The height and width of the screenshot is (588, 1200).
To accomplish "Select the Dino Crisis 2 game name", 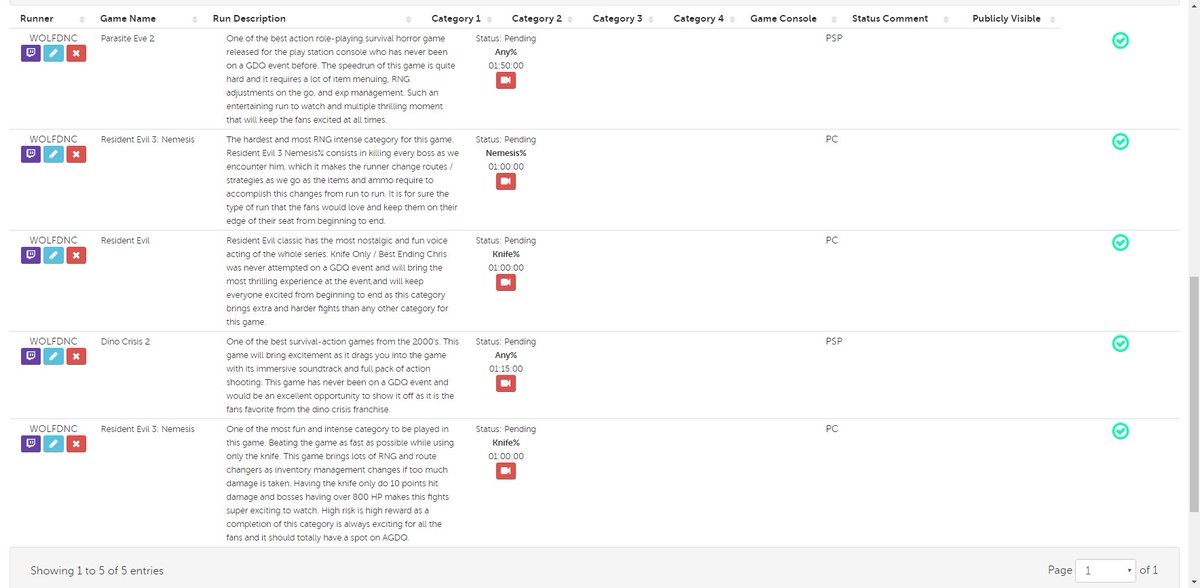I will pyautogui.click(x=127, y=341).
